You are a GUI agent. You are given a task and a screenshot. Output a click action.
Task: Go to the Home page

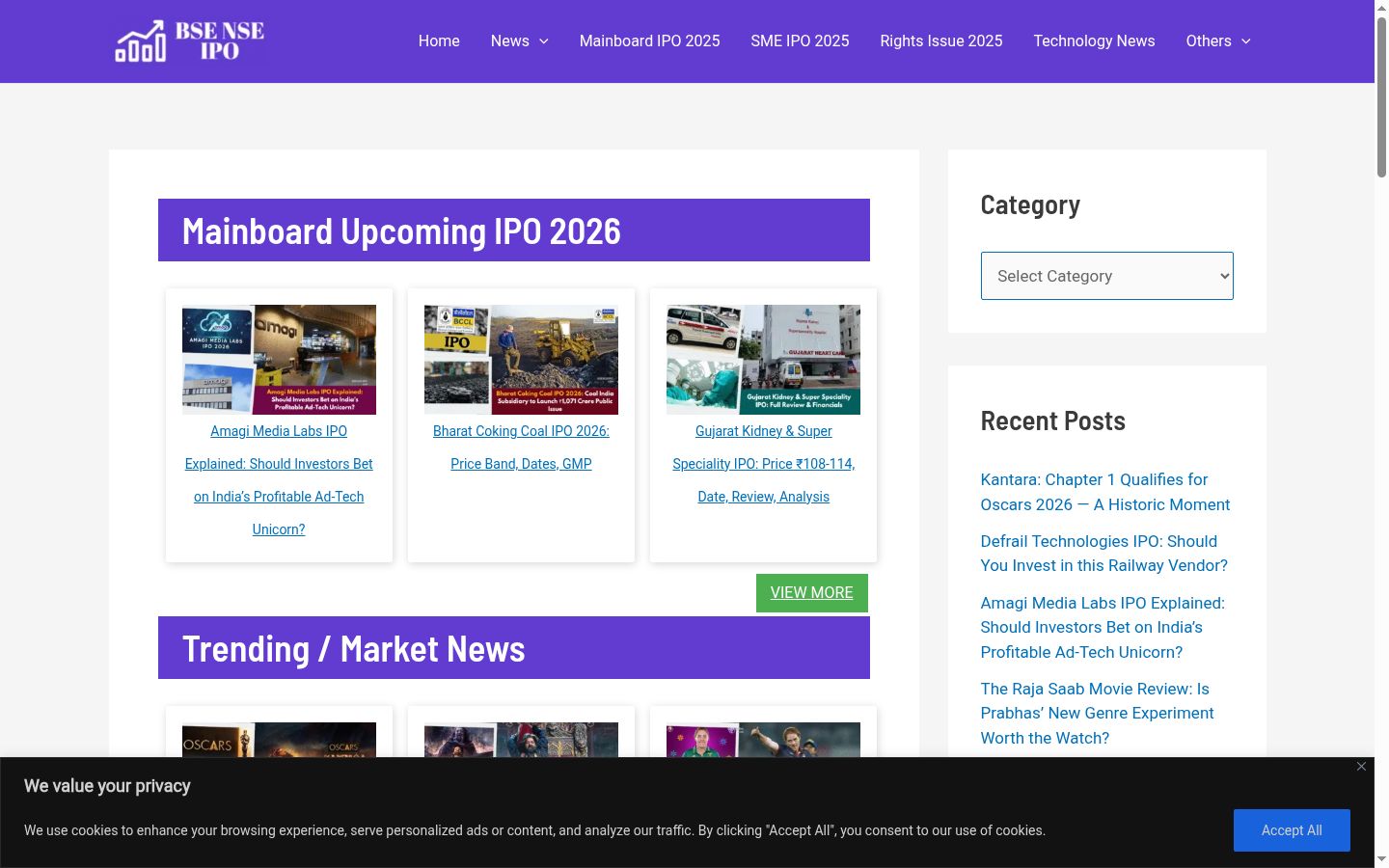tap(439, 41)
